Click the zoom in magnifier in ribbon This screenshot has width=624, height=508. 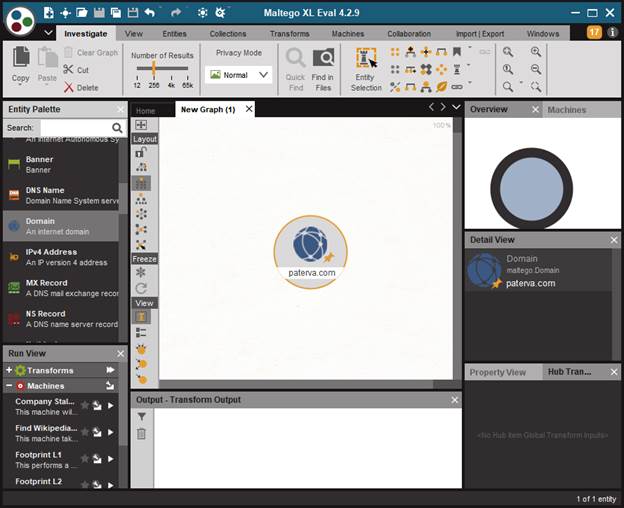[536, 52]
